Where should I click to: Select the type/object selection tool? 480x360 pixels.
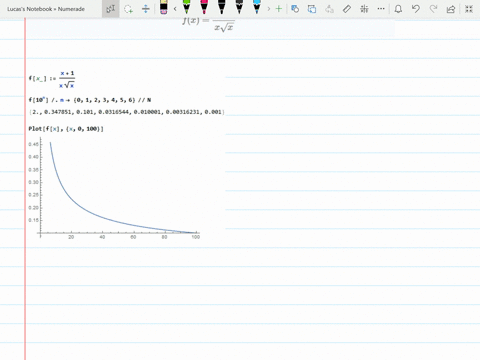pos(111,9)
